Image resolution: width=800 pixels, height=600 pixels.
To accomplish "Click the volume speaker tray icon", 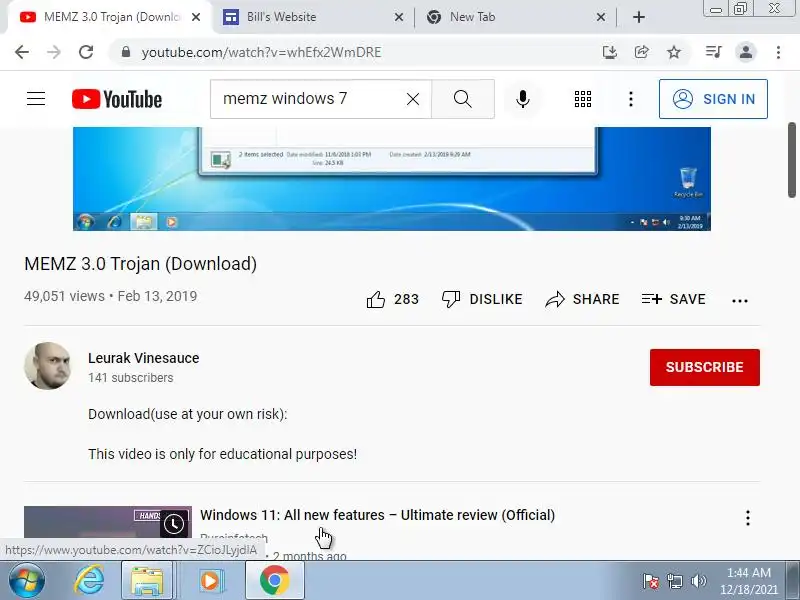I will click(x=698, y=581).
